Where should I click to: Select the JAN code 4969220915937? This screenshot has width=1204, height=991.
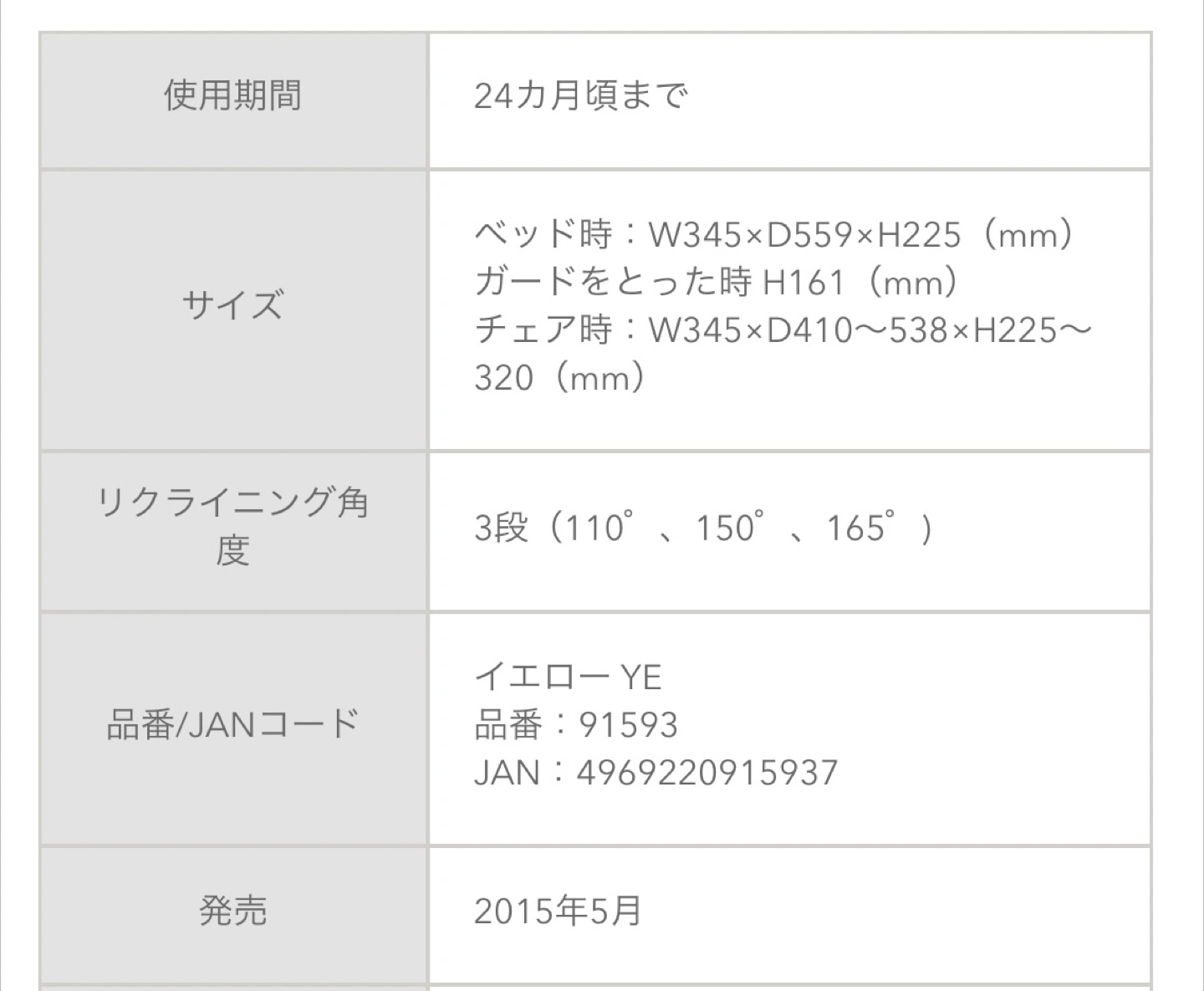(707, 773)
